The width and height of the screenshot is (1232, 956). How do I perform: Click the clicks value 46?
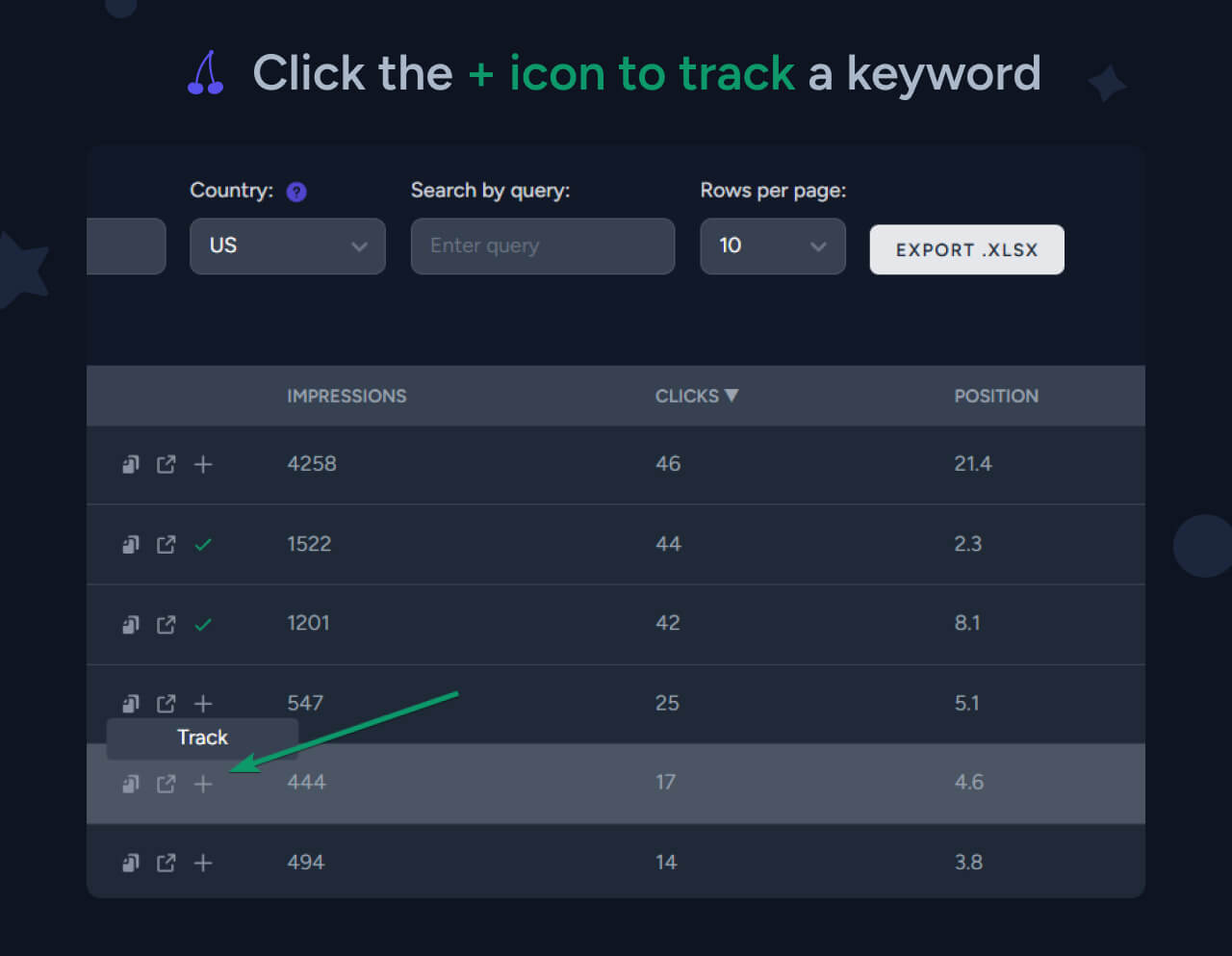tap(668, 464)
